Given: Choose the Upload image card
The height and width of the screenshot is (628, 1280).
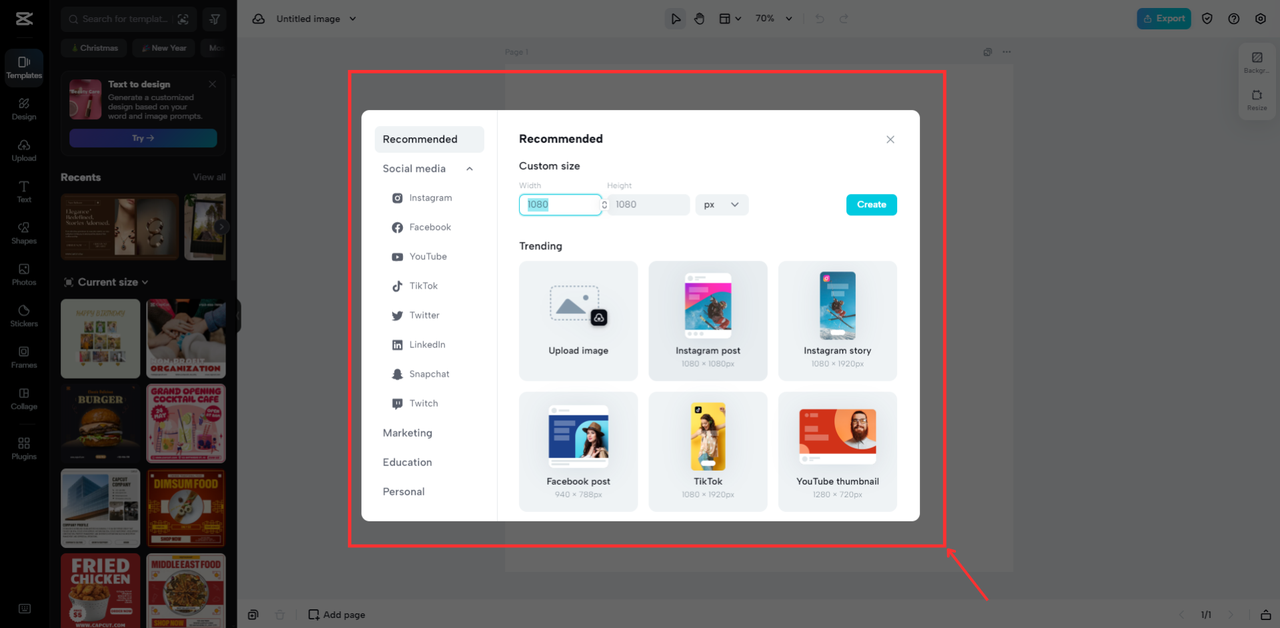Looking at the screenshot, I should tap(578, 321).
